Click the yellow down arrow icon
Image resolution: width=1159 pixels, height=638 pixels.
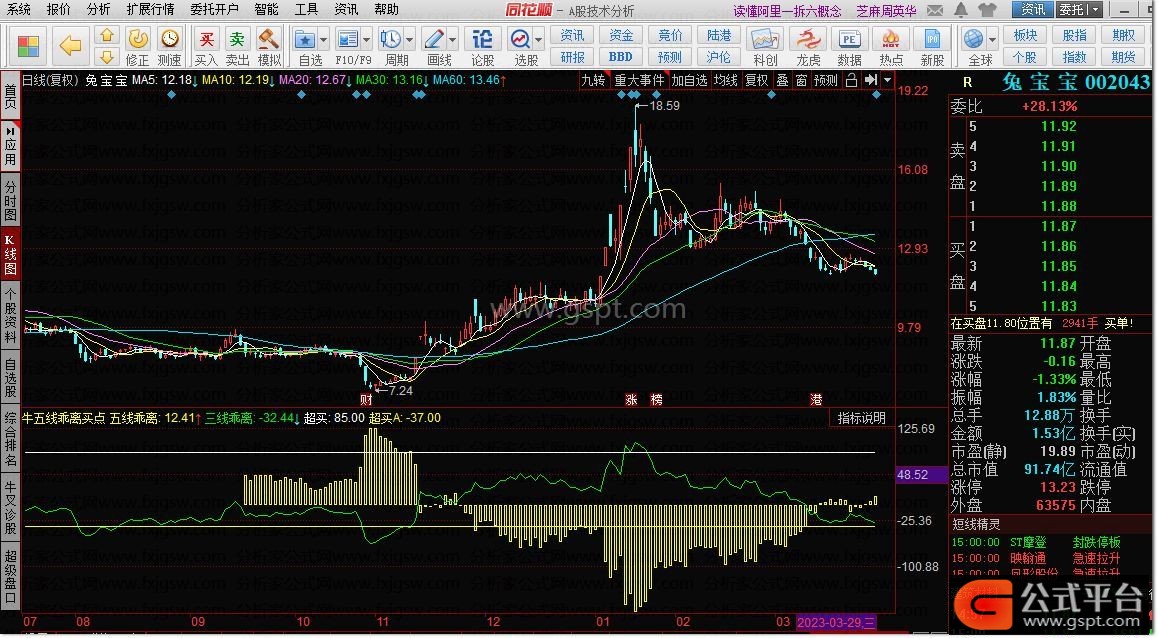click(107, 56)
